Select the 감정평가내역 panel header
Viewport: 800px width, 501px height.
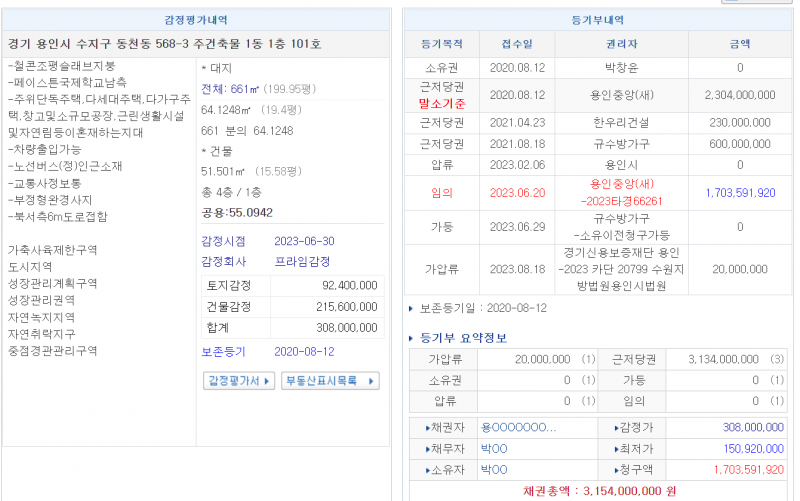[197, 20]
